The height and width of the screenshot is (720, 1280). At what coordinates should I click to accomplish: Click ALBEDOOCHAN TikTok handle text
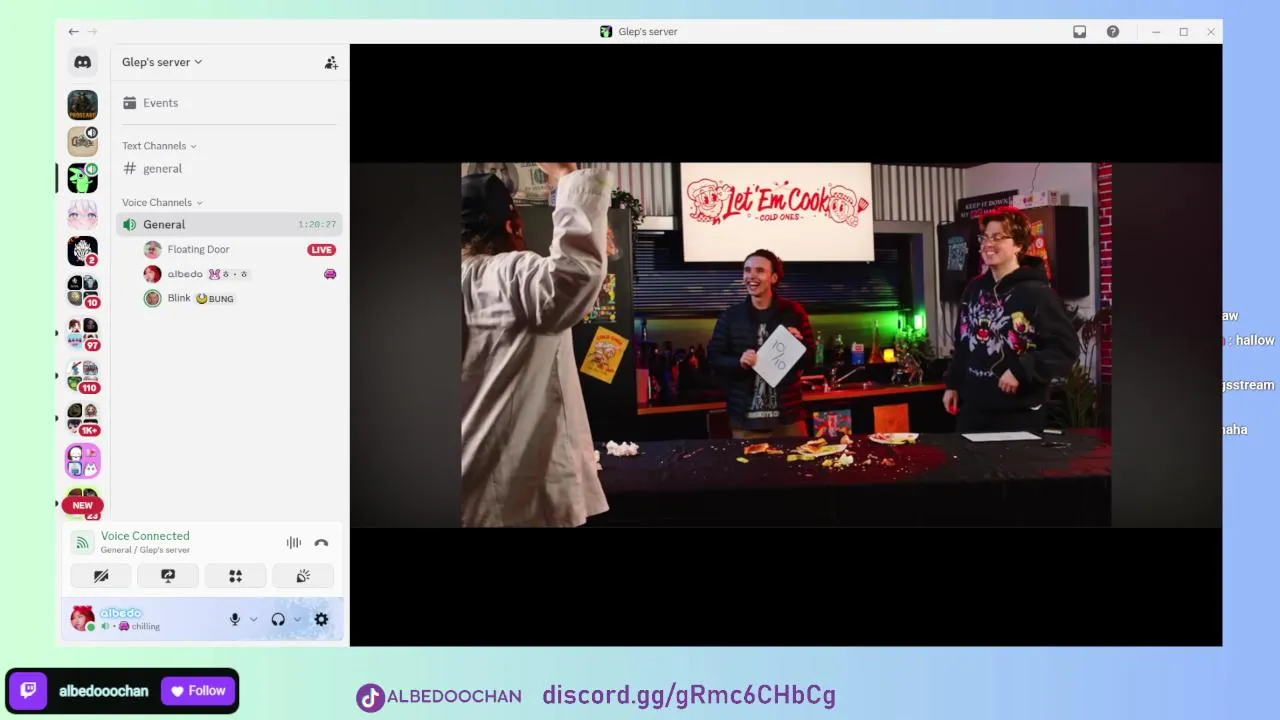(x=454, y=696)
